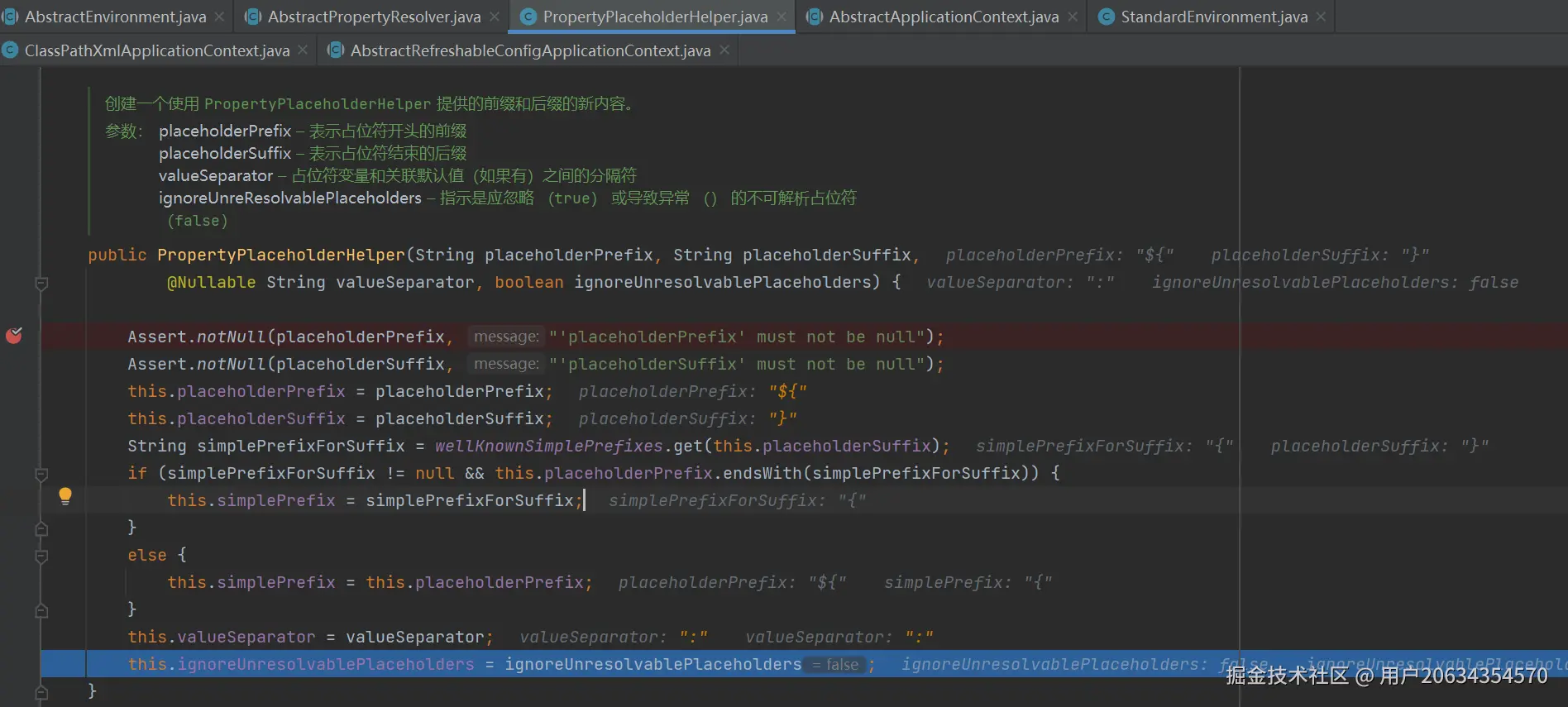Click class icon on AbstractRefreshableConfigApplicationContext.java tab

coord(336,50)
